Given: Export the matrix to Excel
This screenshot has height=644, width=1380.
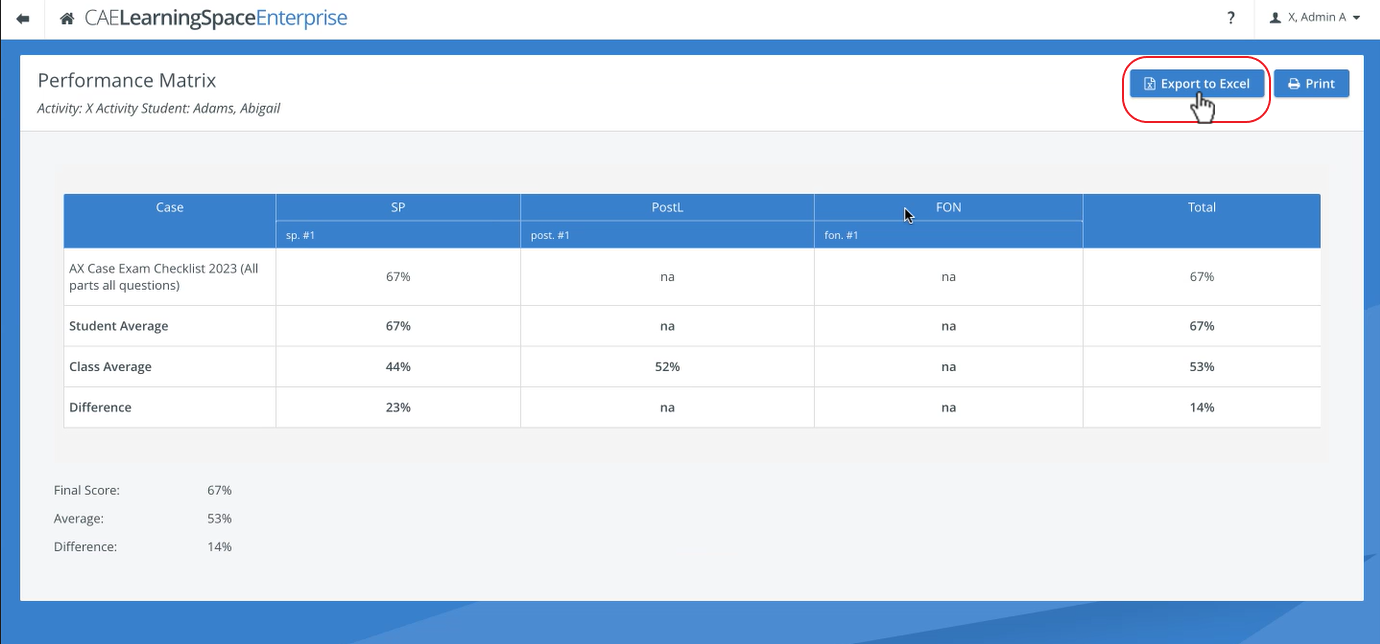Looking at the screenshot, I should 1197,84.
